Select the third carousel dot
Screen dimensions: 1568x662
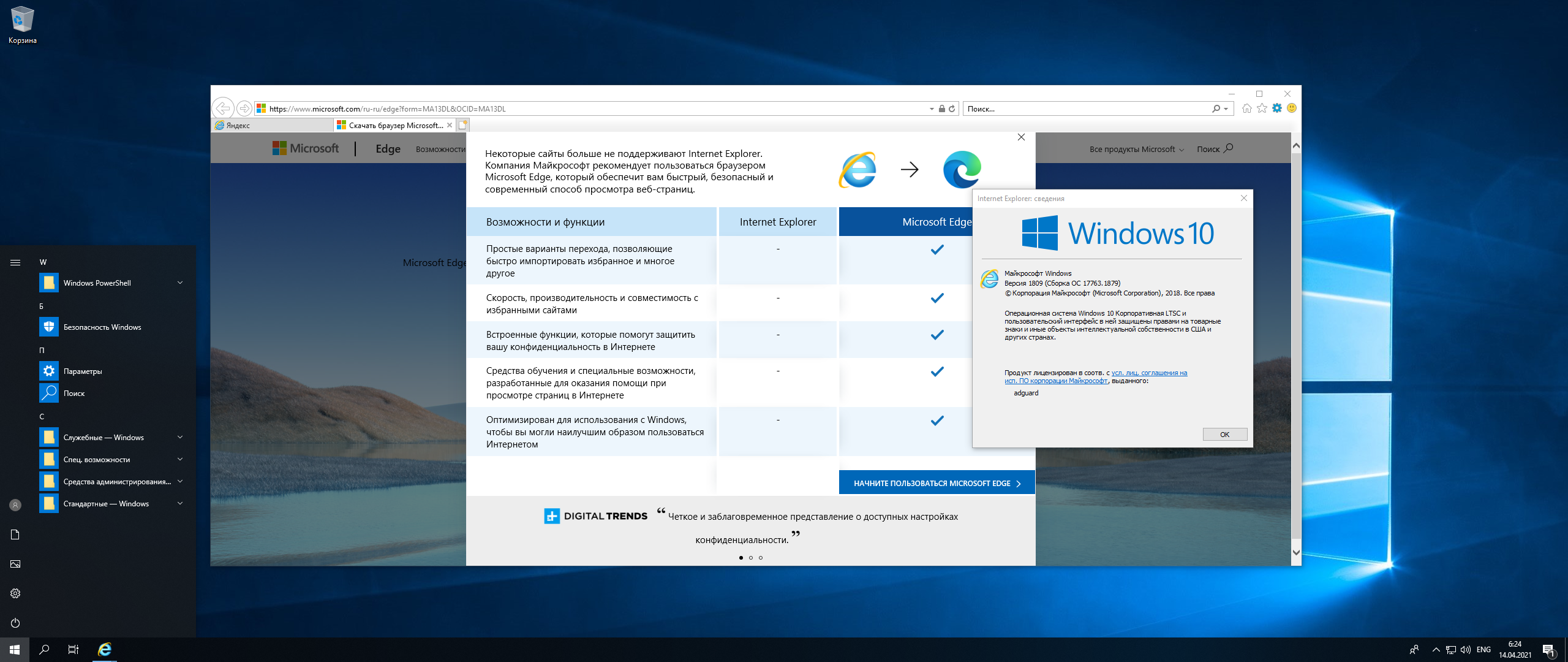click(761, 558)
